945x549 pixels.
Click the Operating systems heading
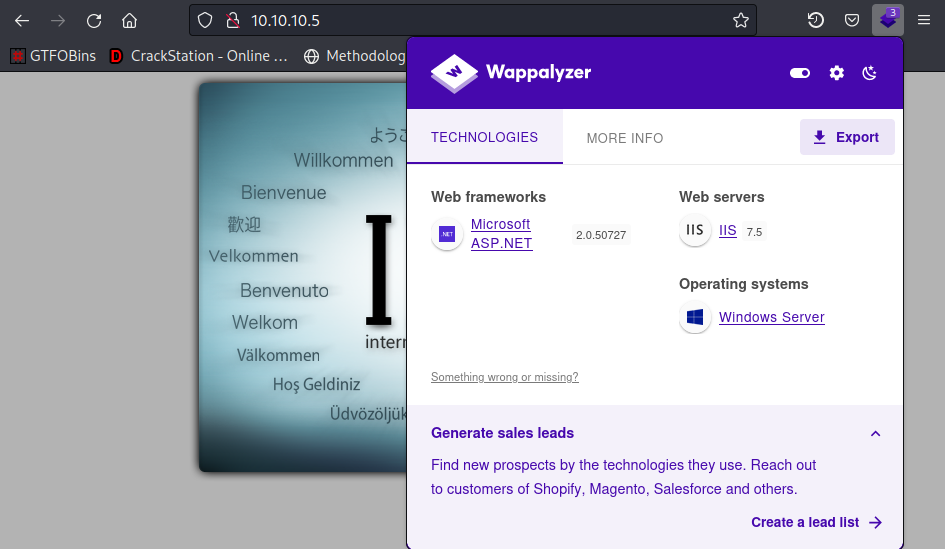click(x=744, y=284)
